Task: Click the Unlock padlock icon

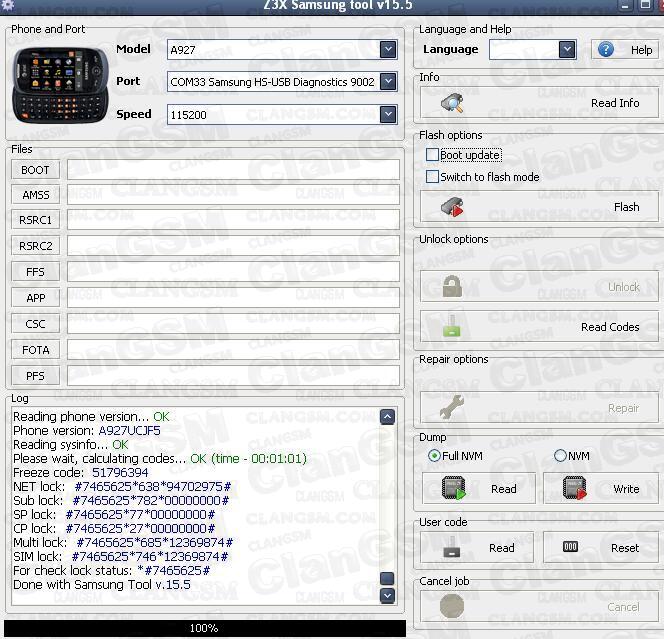Action: click(452, 286)
